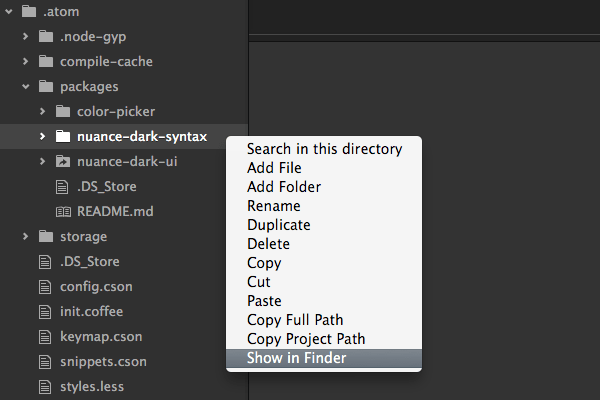Click the .node-gyp folder icon

46,37
